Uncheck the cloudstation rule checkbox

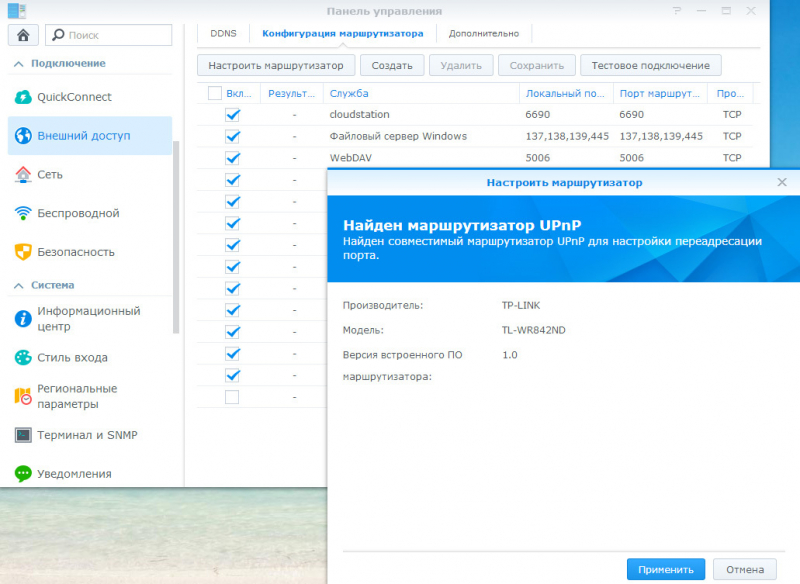point(232,115)
